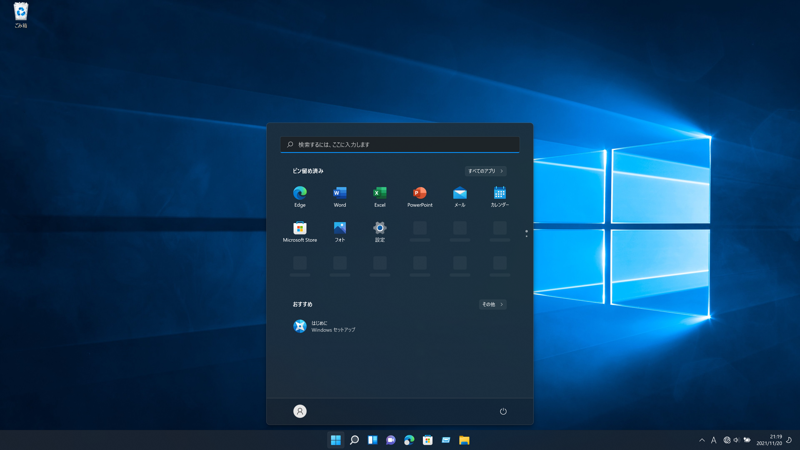Open the user account profile menu
This screenshot has width=800, height=450.
coord(299,411)
